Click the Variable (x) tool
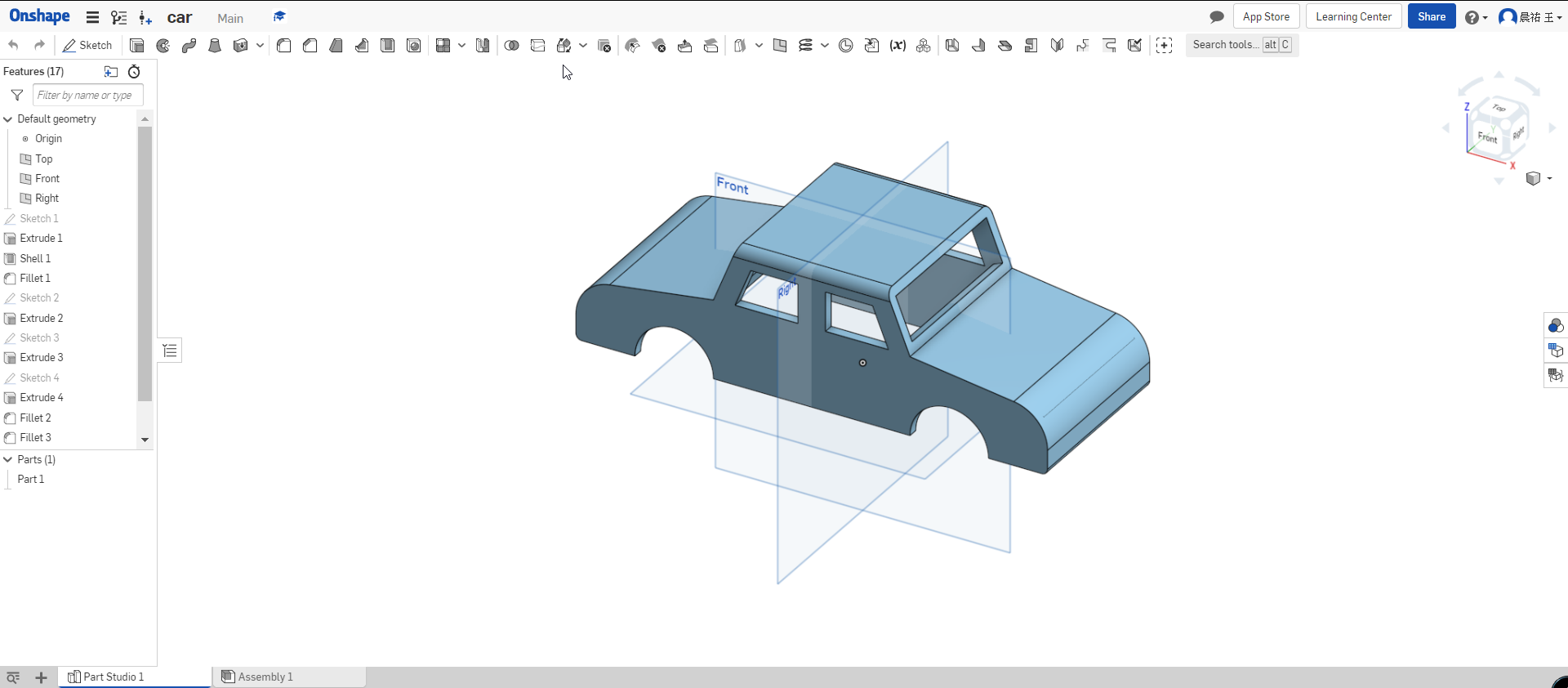The image size is (1568, 688). (x=898, y=46)
